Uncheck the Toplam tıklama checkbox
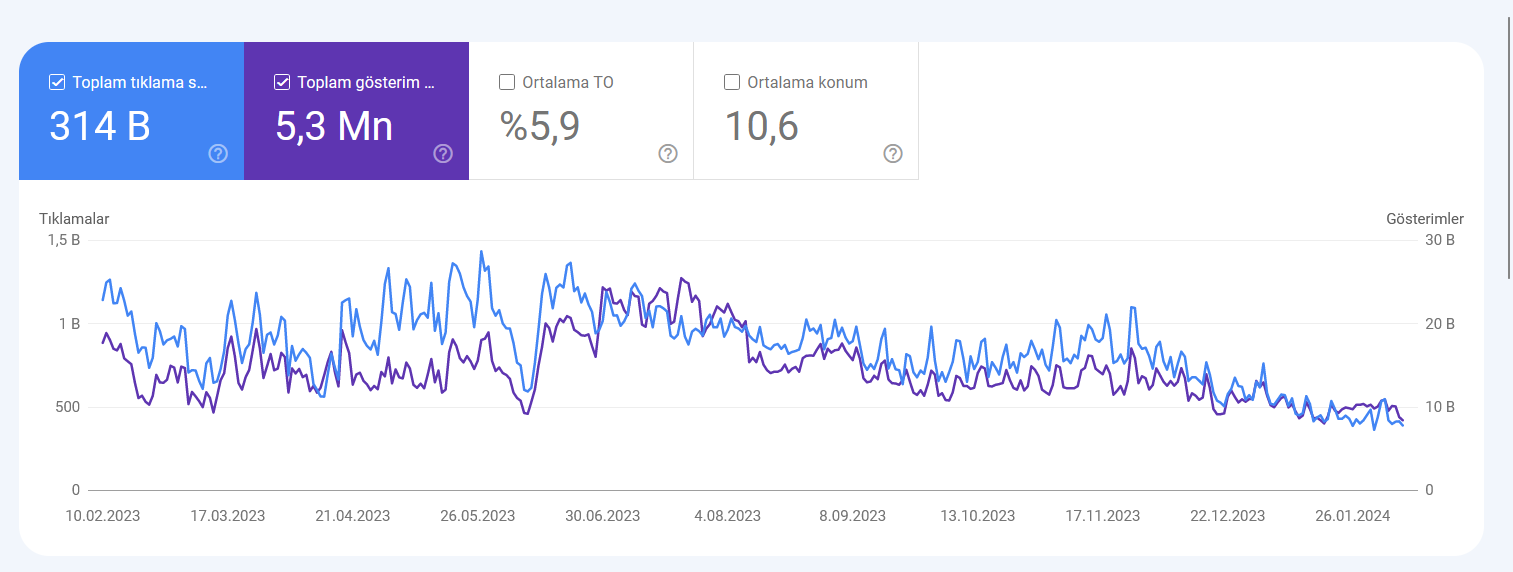Image resolution: width=1513 pixels, height=572 pixels. 57,82
